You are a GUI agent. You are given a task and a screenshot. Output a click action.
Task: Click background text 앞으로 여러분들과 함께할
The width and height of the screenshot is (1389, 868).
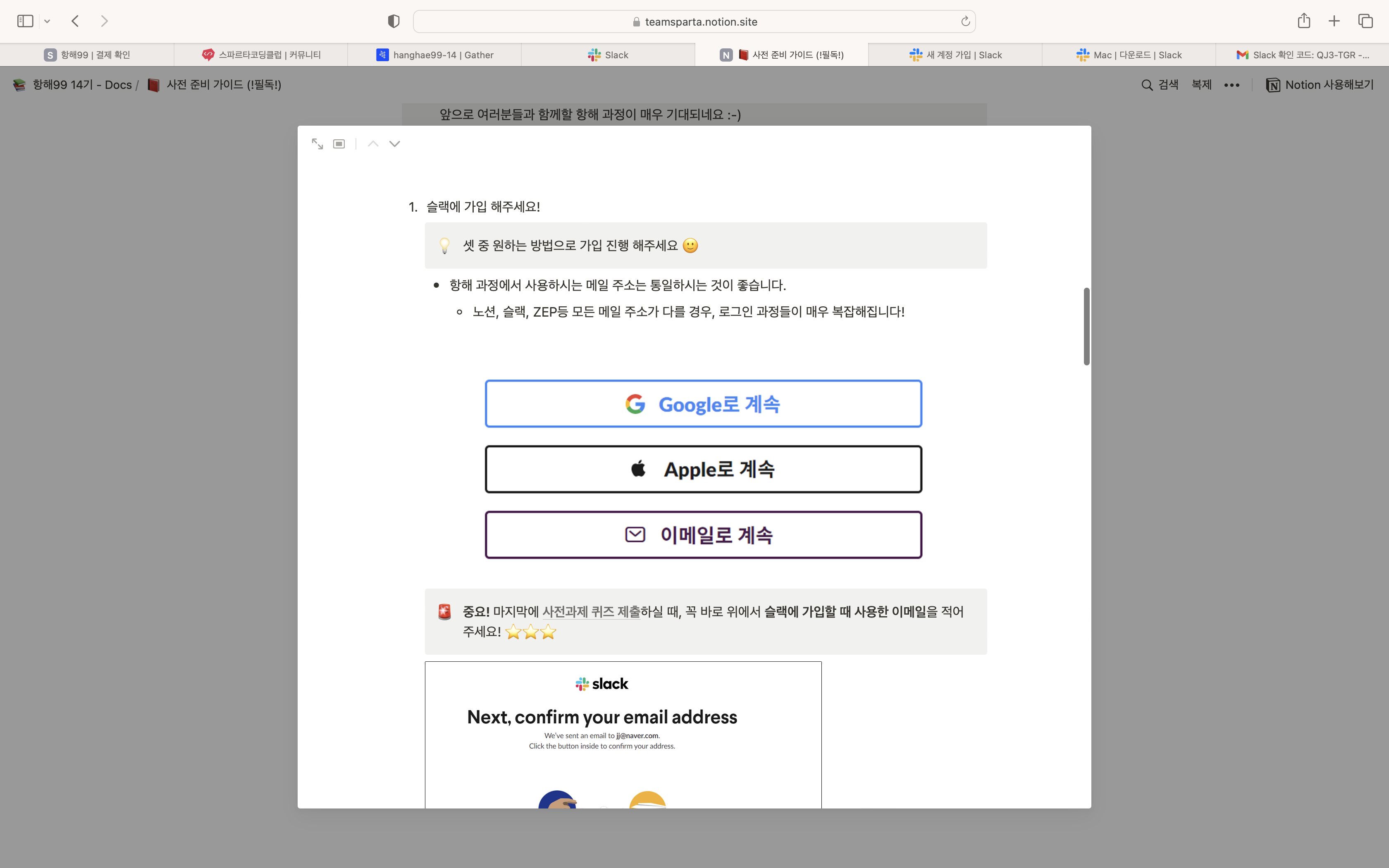click(591, 114)
